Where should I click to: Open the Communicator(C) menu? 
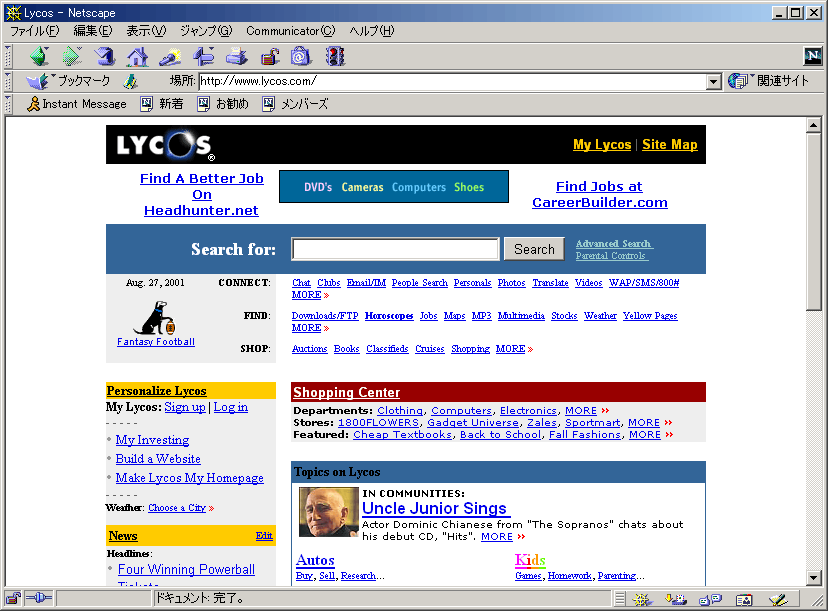tap(290, 31)
